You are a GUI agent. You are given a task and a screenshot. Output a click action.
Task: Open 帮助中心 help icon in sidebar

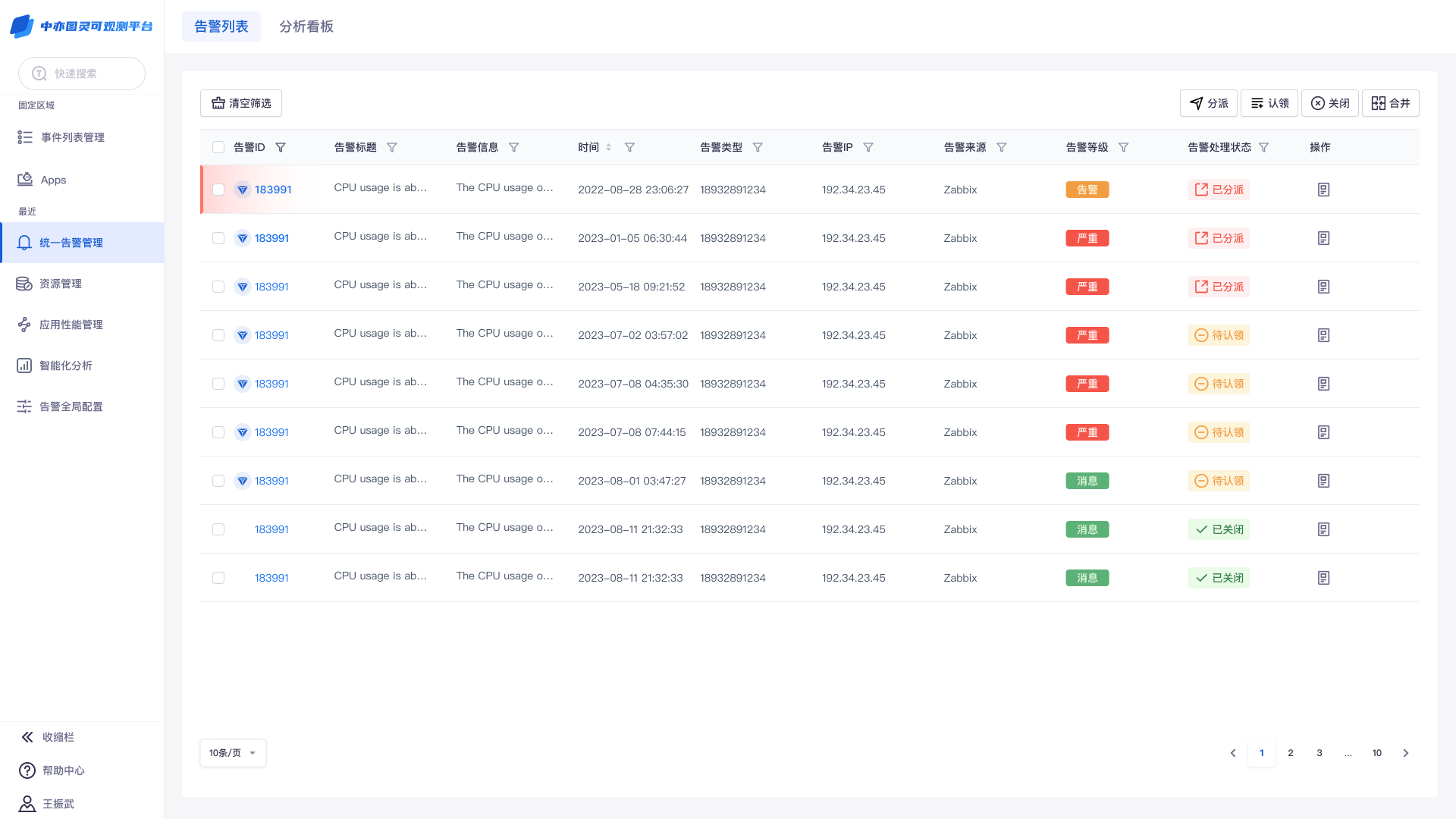[27, 770]
